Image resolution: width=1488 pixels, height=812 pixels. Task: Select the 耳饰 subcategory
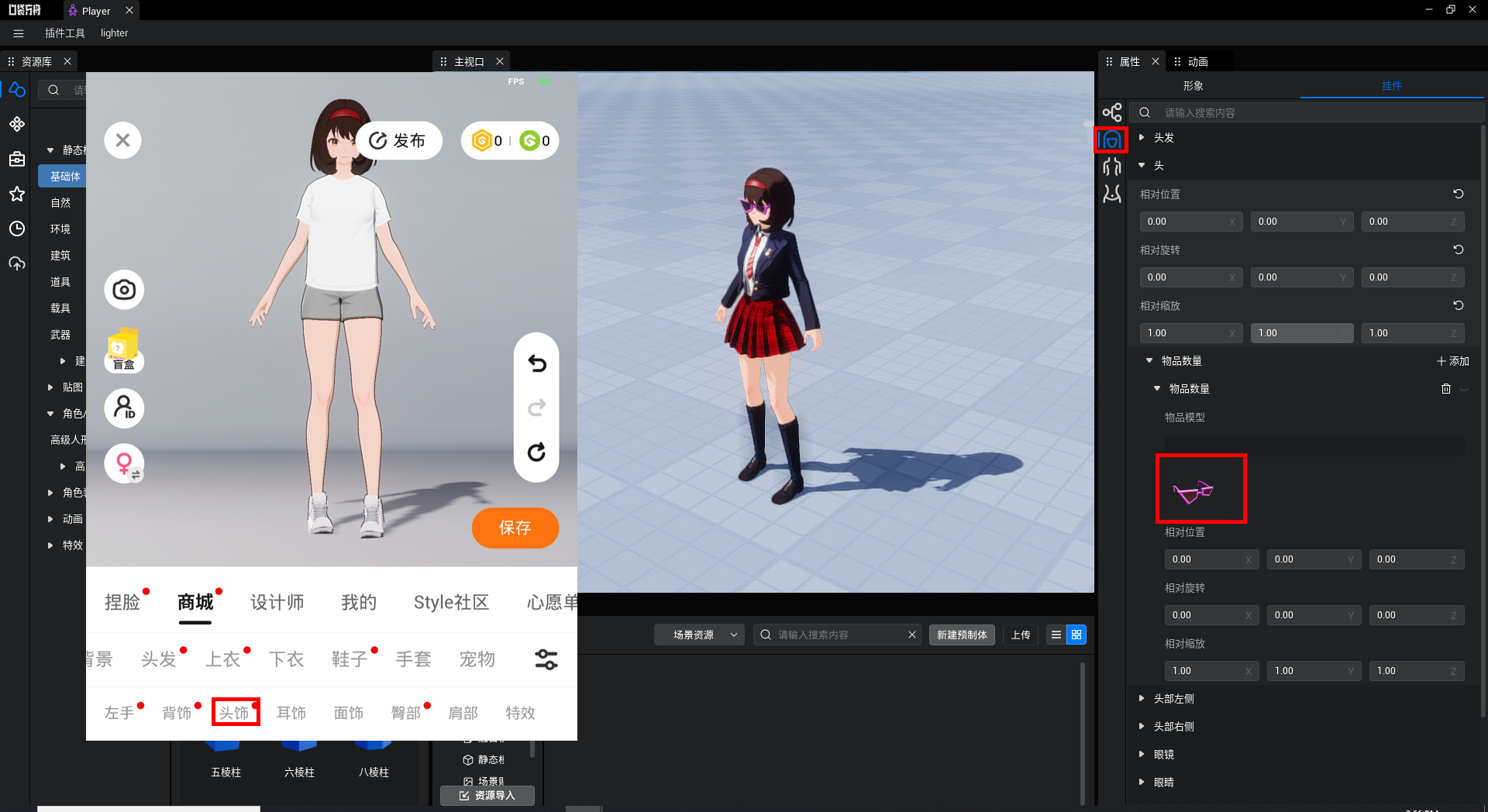pyautogui.click(x=291, y=712)
